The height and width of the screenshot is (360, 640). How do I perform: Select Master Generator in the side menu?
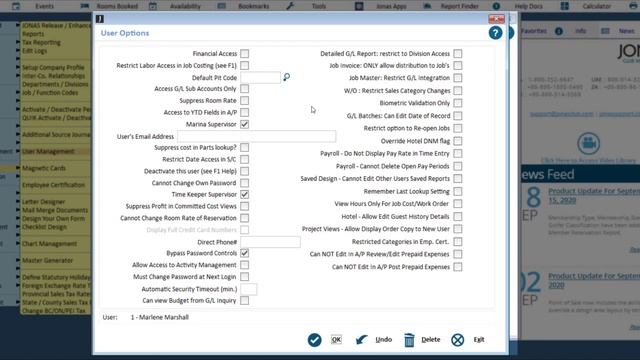(47, 260)
